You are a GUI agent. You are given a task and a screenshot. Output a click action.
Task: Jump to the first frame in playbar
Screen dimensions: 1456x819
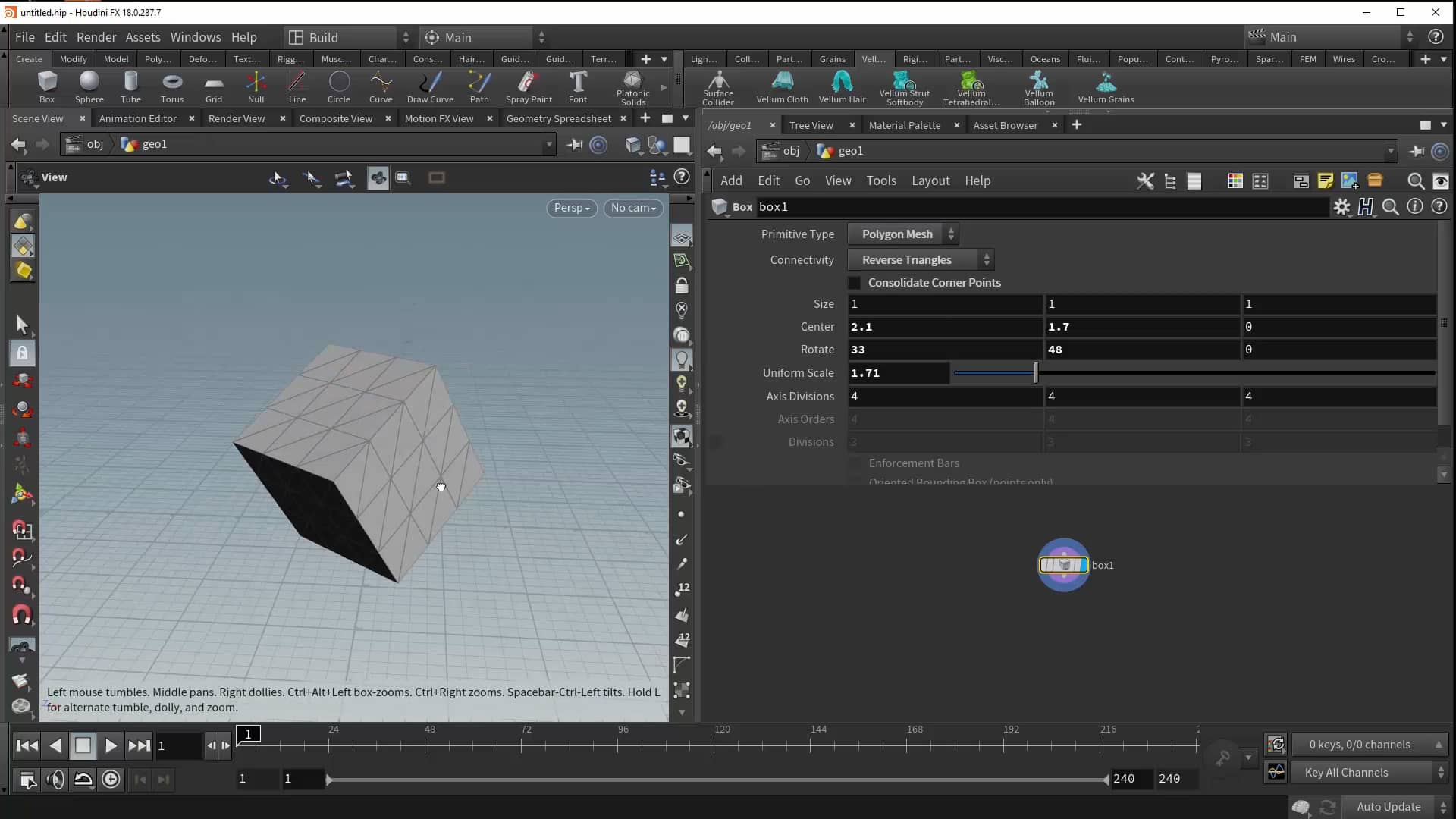coord(27,745)
